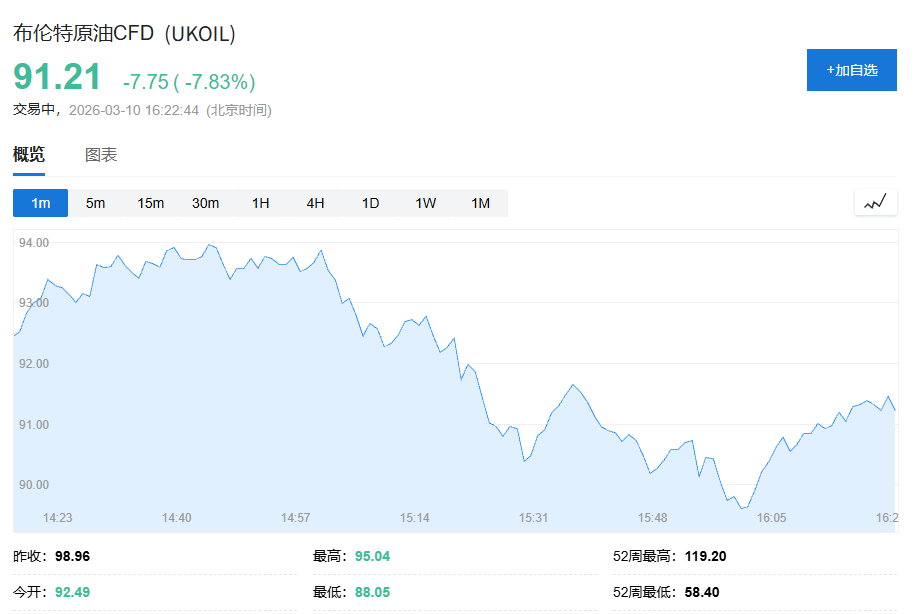Open the chart style line icon
916x614 pixels.
pos(875,201)
